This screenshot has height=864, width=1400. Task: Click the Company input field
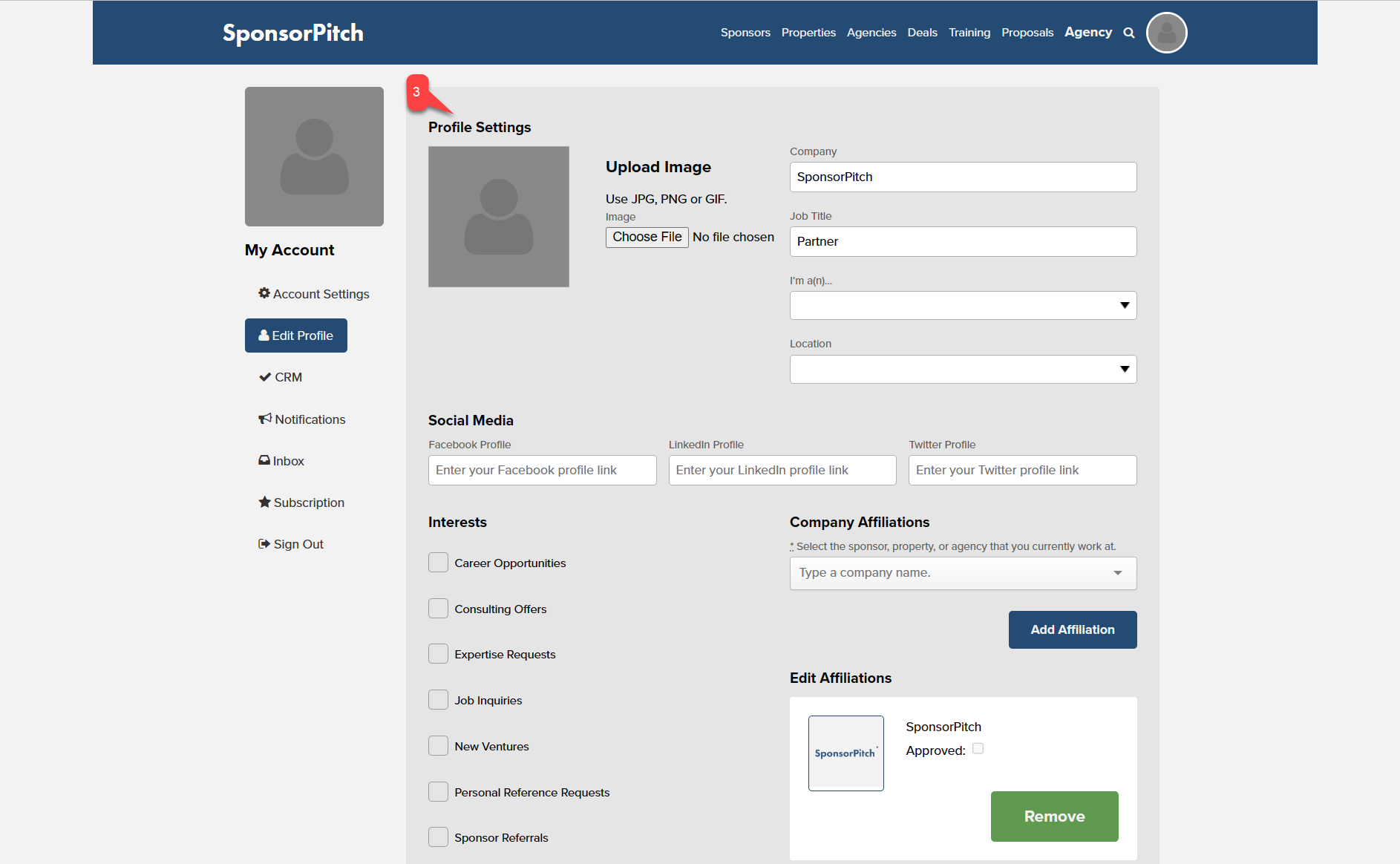pyautogui.click(x=963, y=177)
